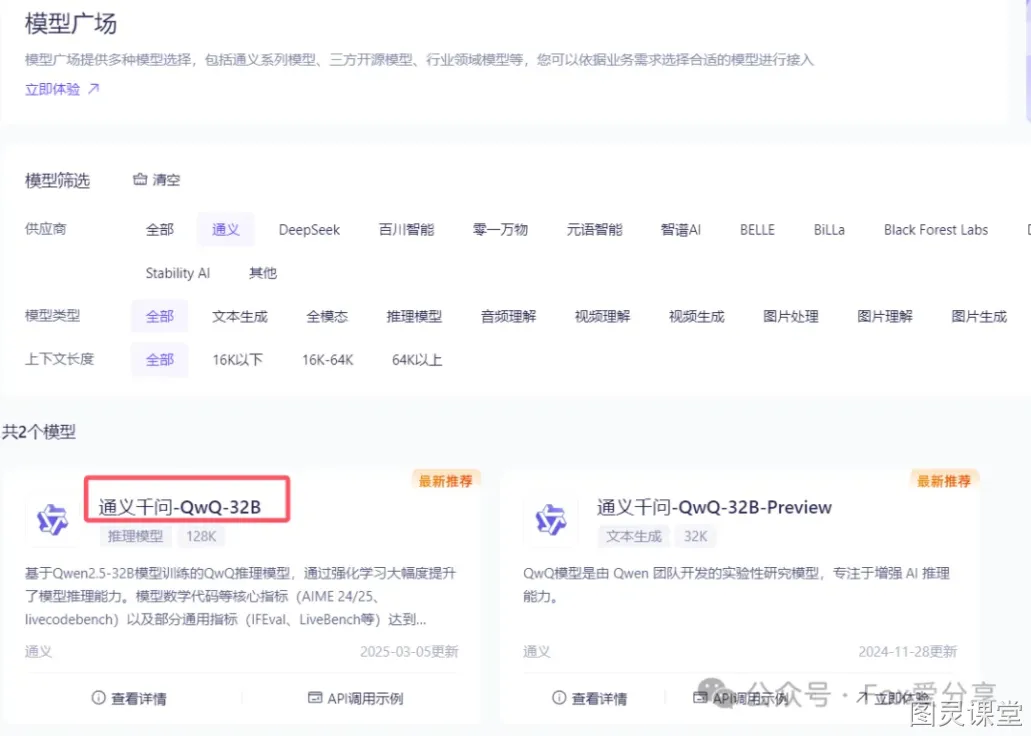The image size is (1031, 736).
Task: Select 全部 in the 供应商 row
Action: point(160,230)
